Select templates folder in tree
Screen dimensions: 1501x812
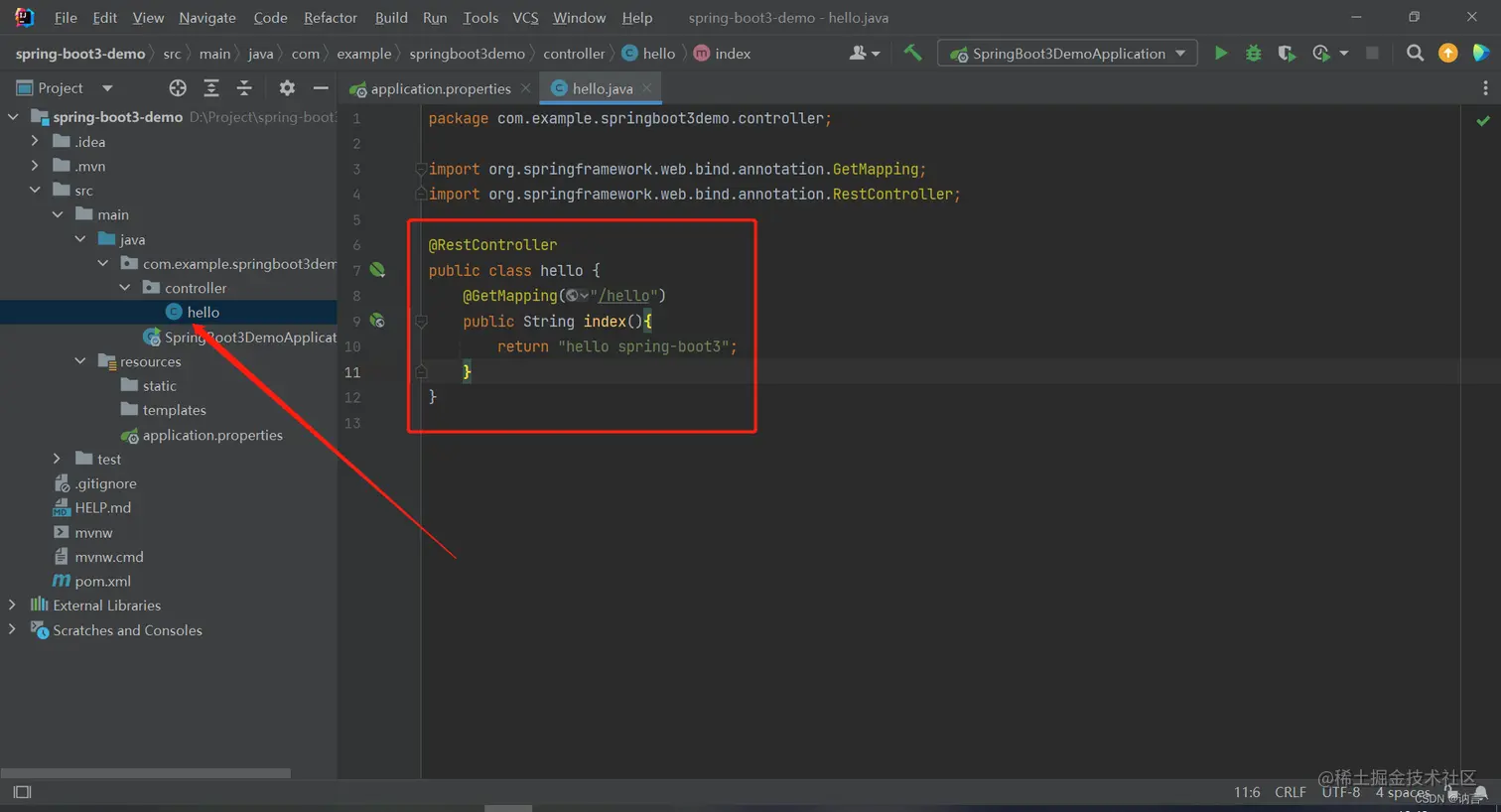coord(174,410)
